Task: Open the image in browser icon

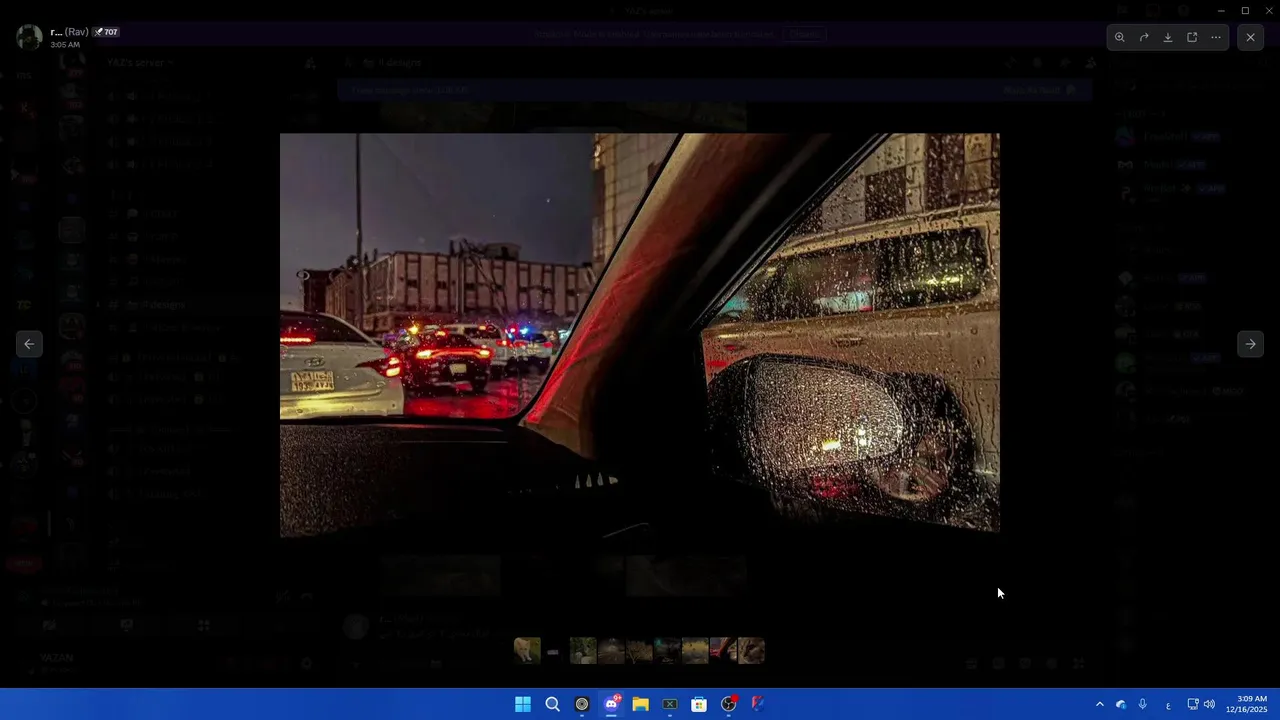Action: click(x=1192, y=37)
